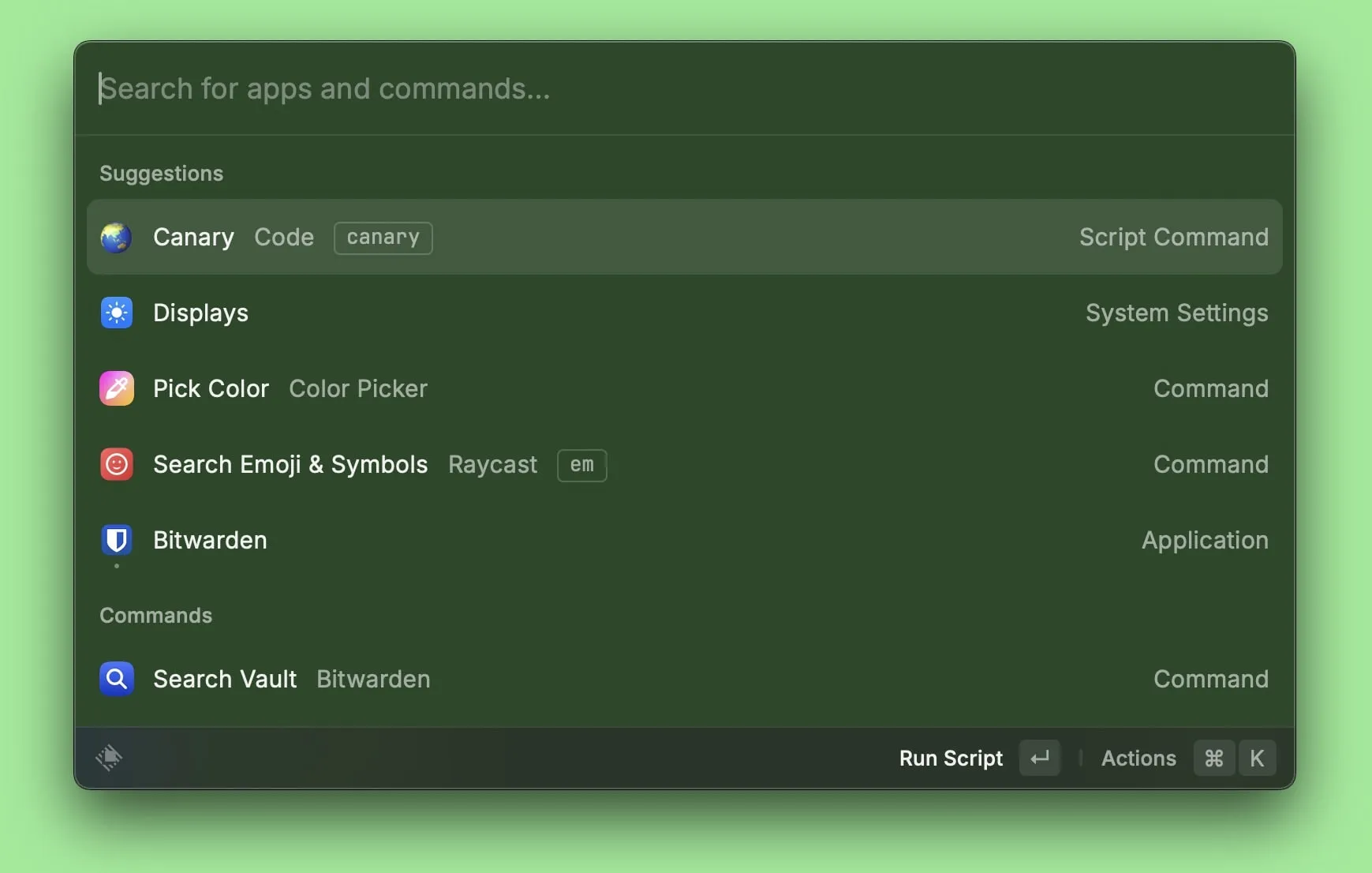The width and height of the screenshot is (1372, 873).
Task: Launch the Bitwarden application entry
Action: click(683, 541)
